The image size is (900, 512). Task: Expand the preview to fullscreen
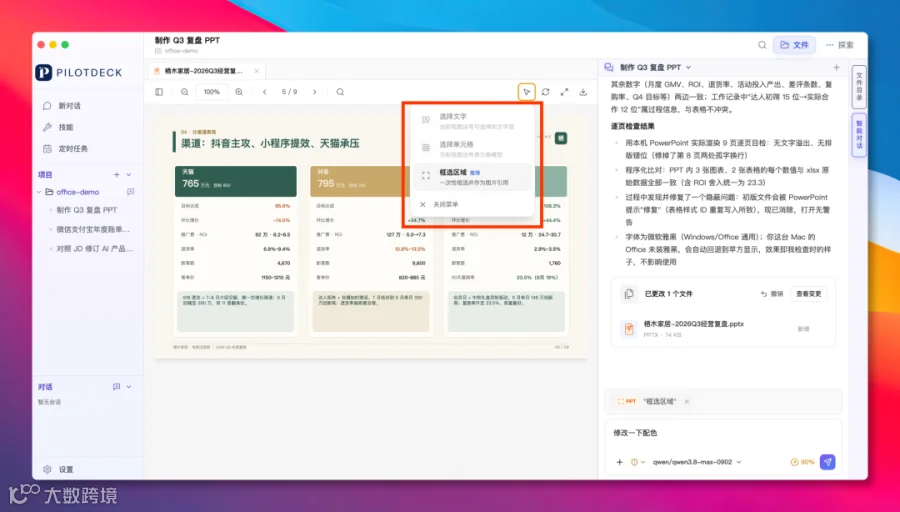coord(564,92)
